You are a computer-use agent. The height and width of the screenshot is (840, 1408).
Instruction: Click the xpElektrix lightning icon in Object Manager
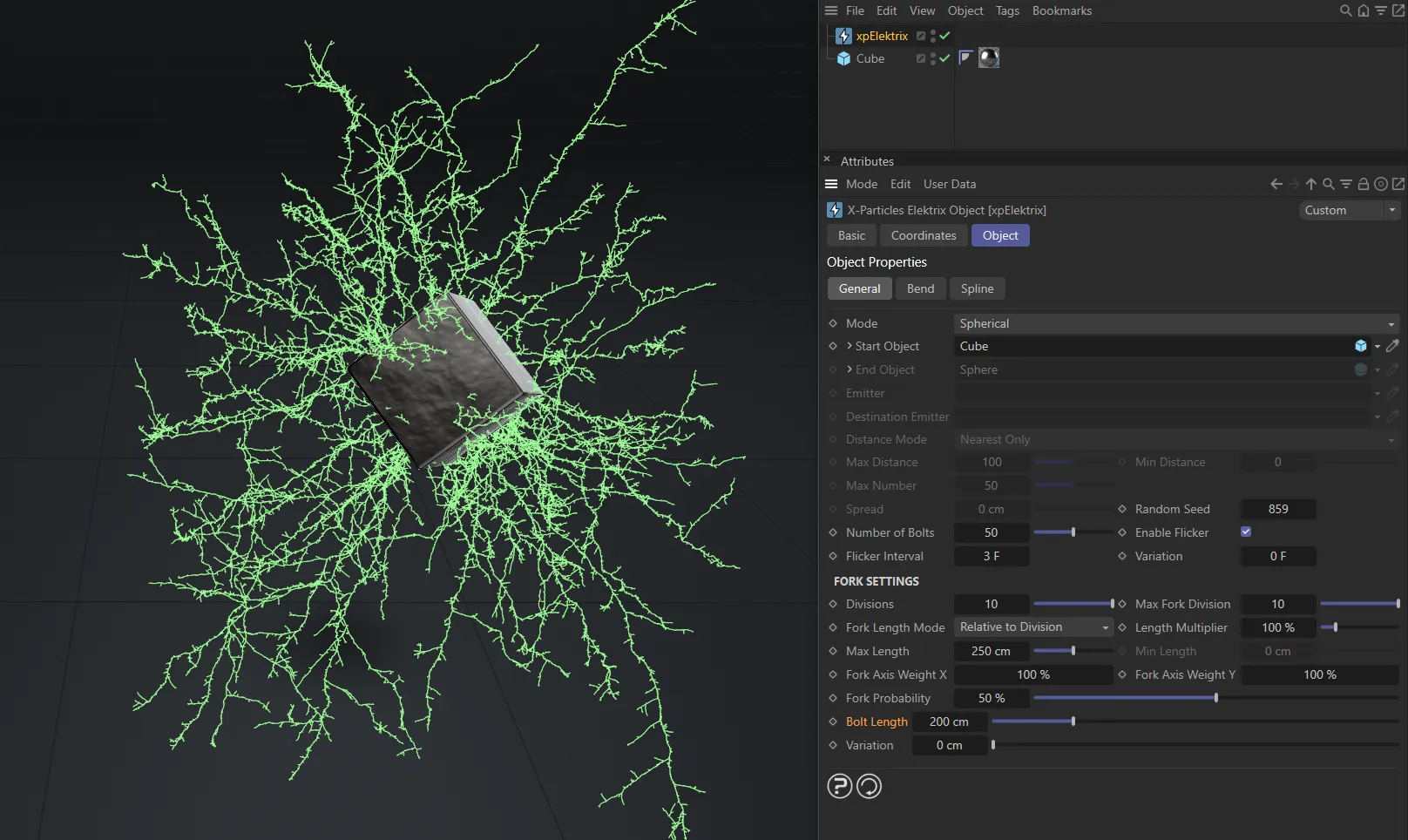click(843, 36)
